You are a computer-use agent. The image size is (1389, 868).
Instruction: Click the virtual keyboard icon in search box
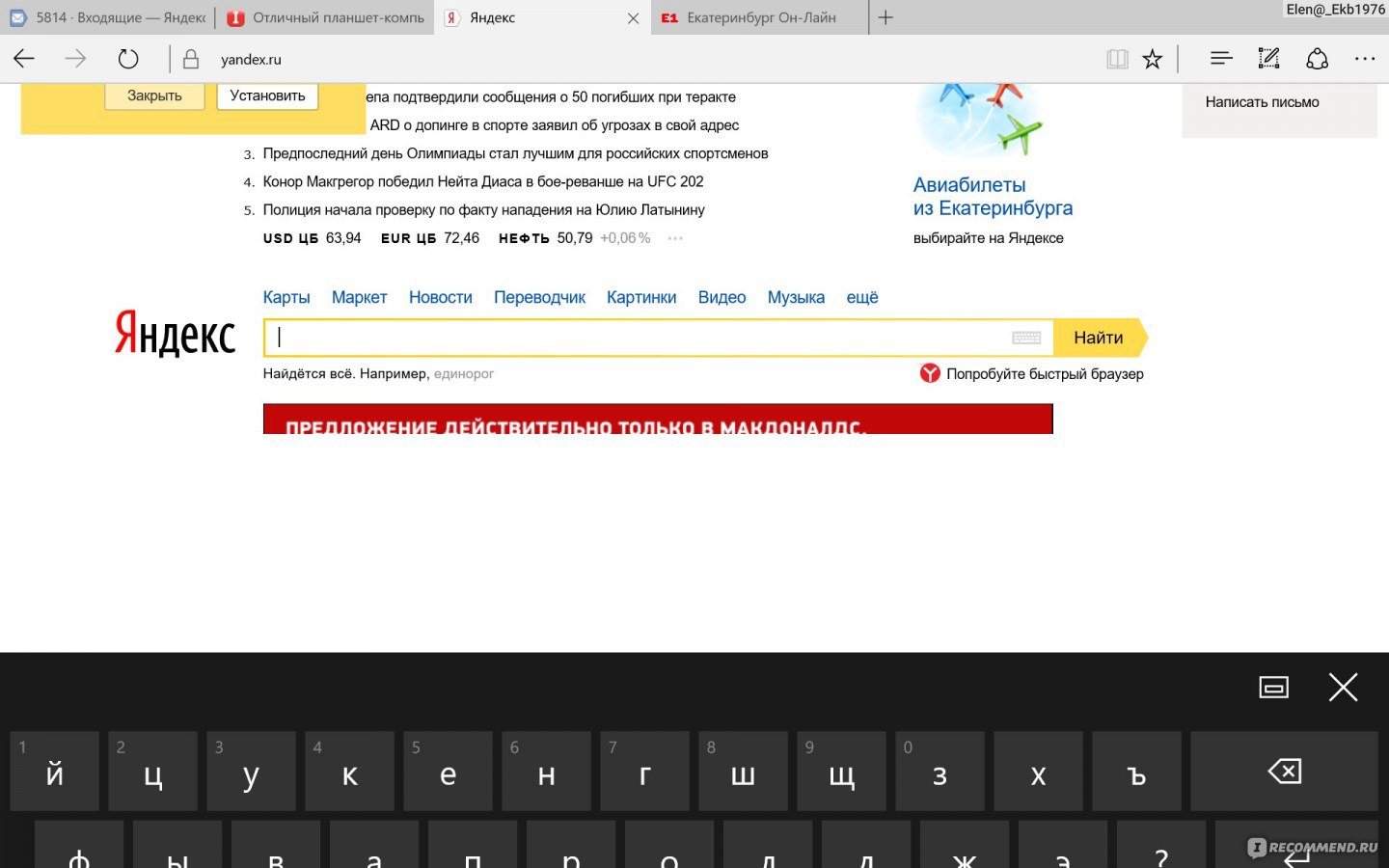pos(1026,338)
